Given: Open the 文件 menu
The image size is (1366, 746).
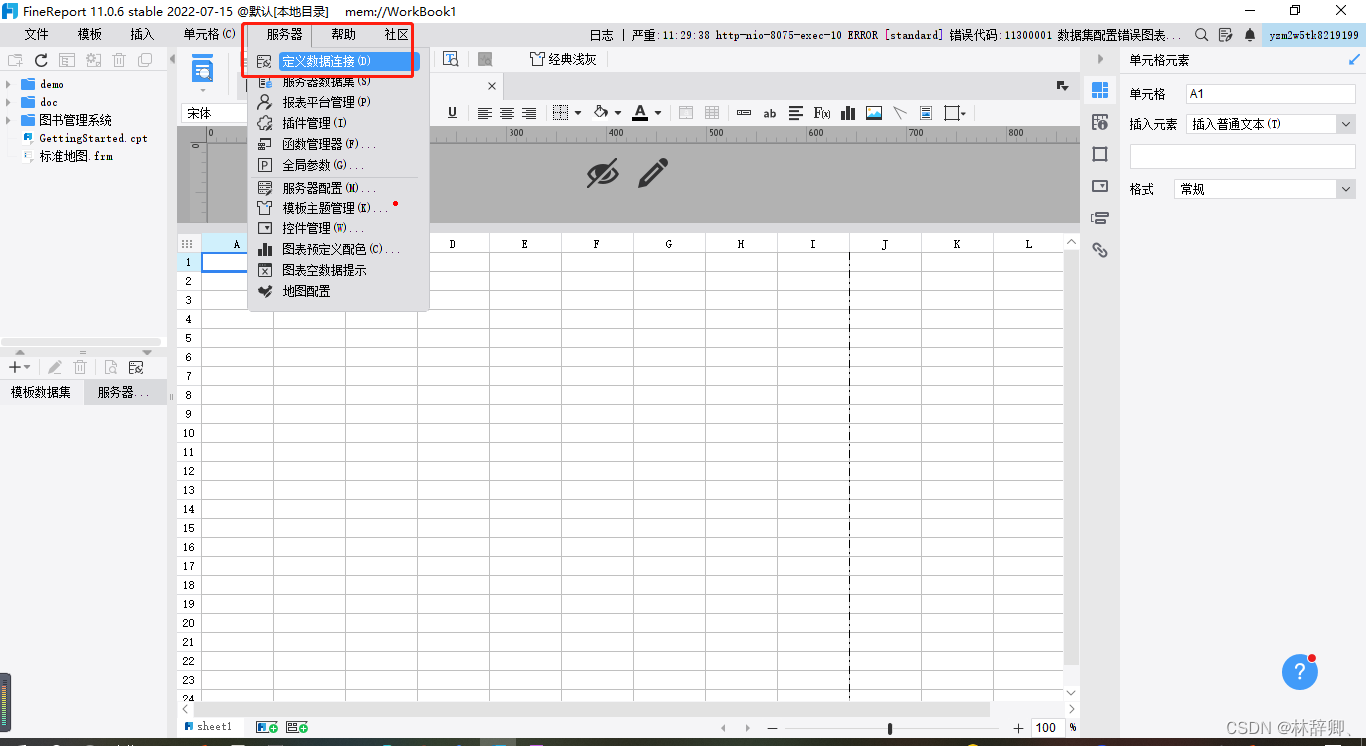Looking at the screenshot, I should point(36,34).
